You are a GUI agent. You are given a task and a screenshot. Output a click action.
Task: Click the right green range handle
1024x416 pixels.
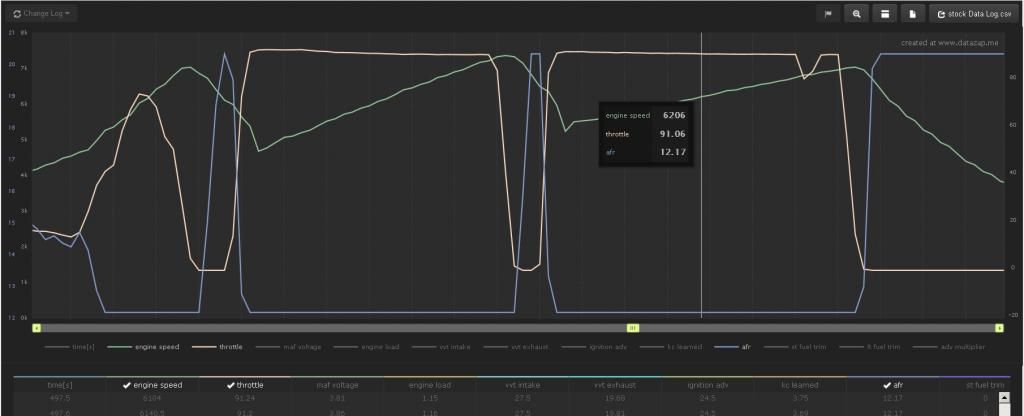pos(999,327)
